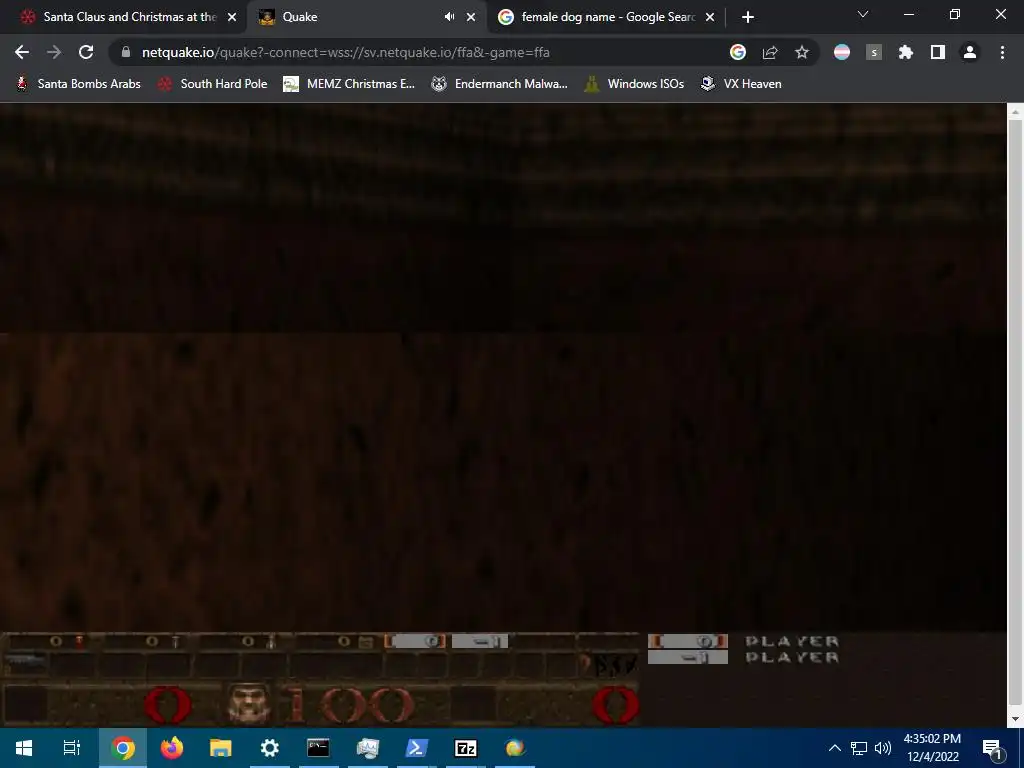Open network status in system tray
This screenshot has height=768, width=1024.
pos(859,748)
